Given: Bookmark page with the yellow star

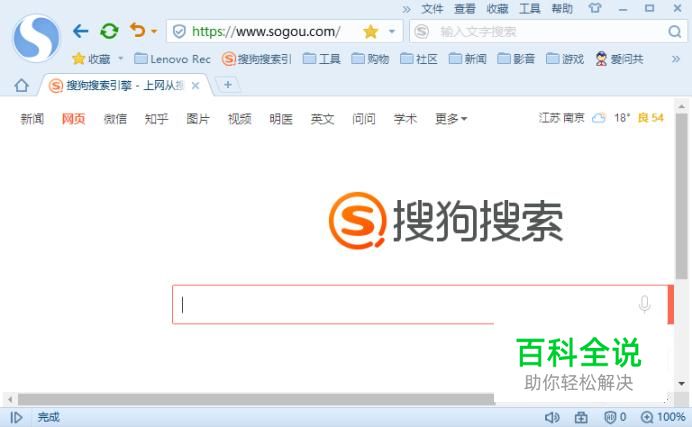Looking at the screenshot, I should point(371,31).
